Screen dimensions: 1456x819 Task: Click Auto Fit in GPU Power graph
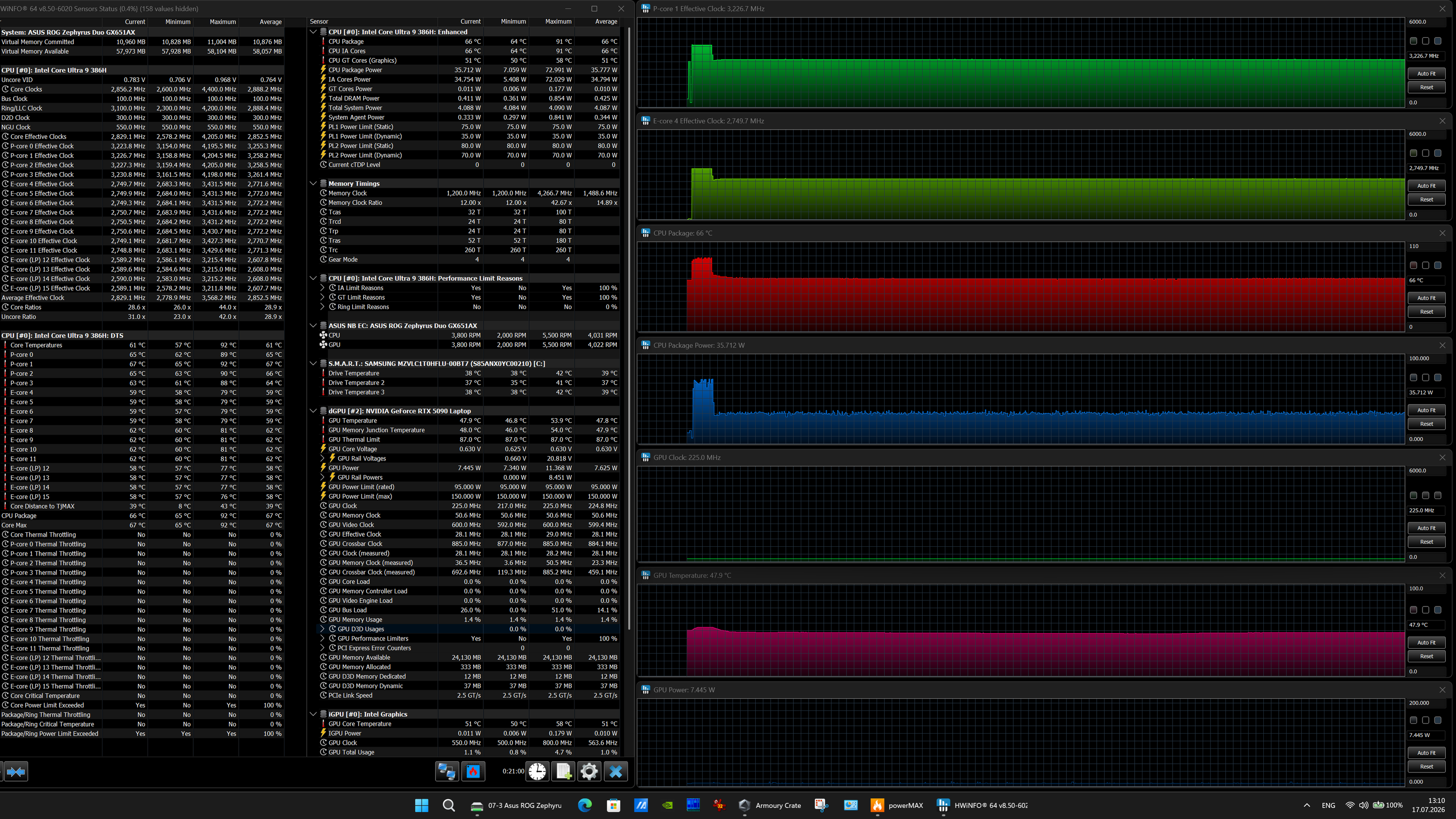1426,753
